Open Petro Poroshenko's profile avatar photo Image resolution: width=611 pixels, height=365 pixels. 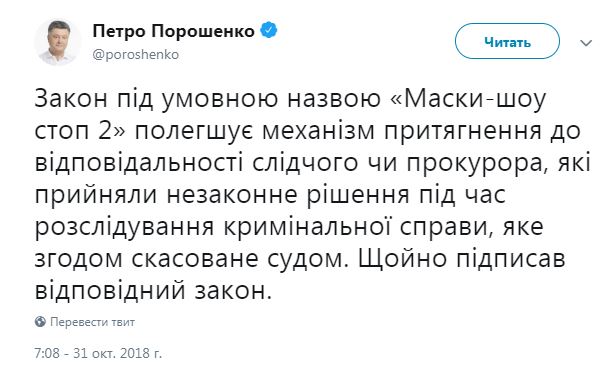click(58, 42)
